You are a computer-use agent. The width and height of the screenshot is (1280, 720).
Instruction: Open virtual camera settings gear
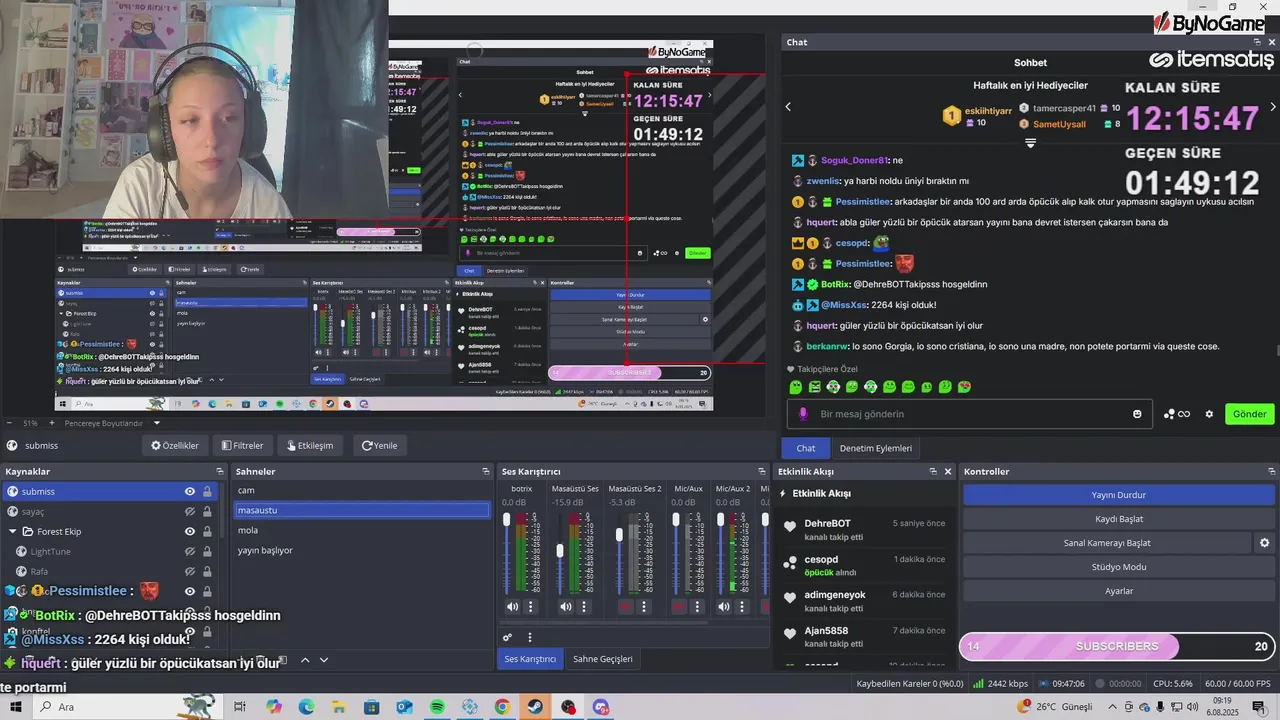(x=1264, y=543)
